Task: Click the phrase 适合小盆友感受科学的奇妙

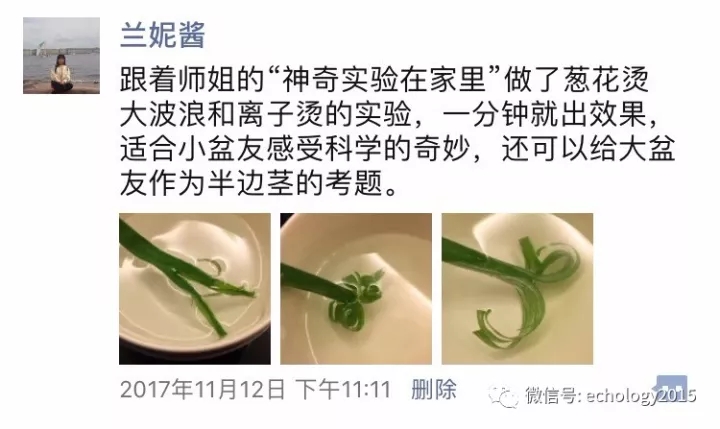Action: (x=294, y=149)
